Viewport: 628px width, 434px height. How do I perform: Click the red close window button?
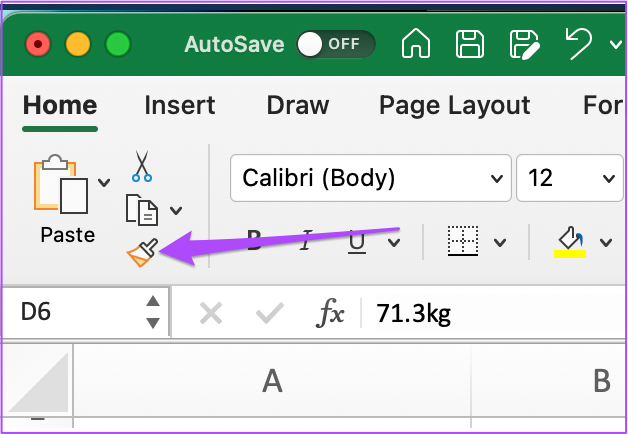(38, 44)
